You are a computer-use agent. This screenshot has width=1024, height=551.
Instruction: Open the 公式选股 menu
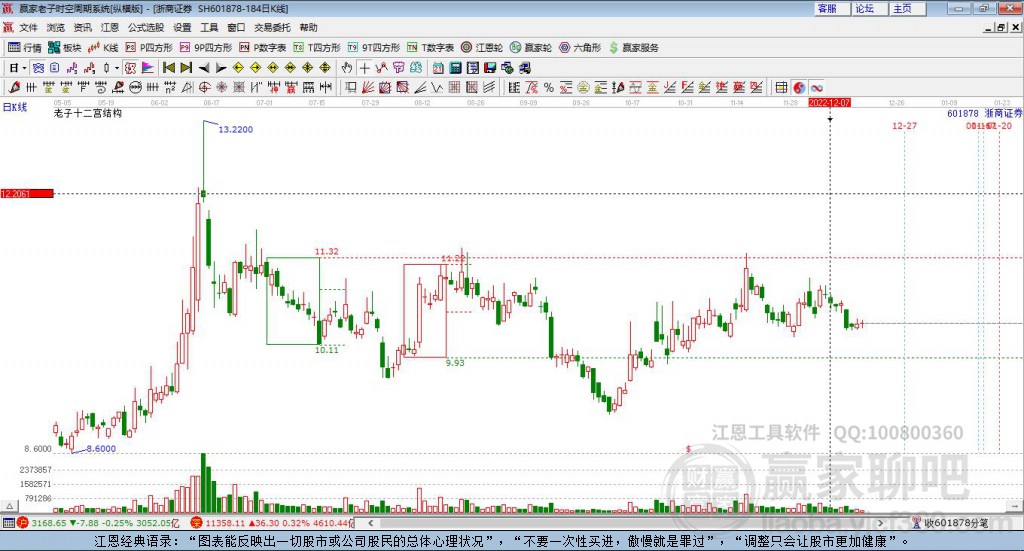pyautogui.click(x=146, y=27)
